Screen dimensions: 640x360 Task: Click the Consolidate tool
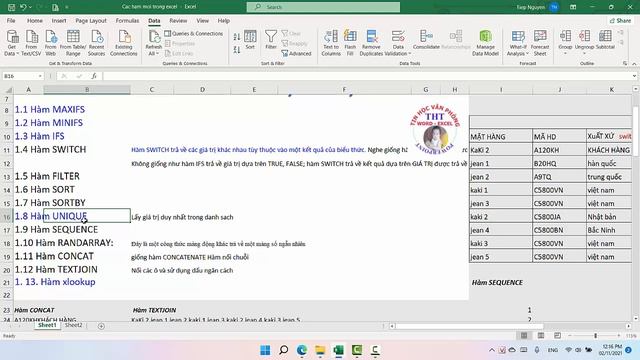click(x=426, y=40)
